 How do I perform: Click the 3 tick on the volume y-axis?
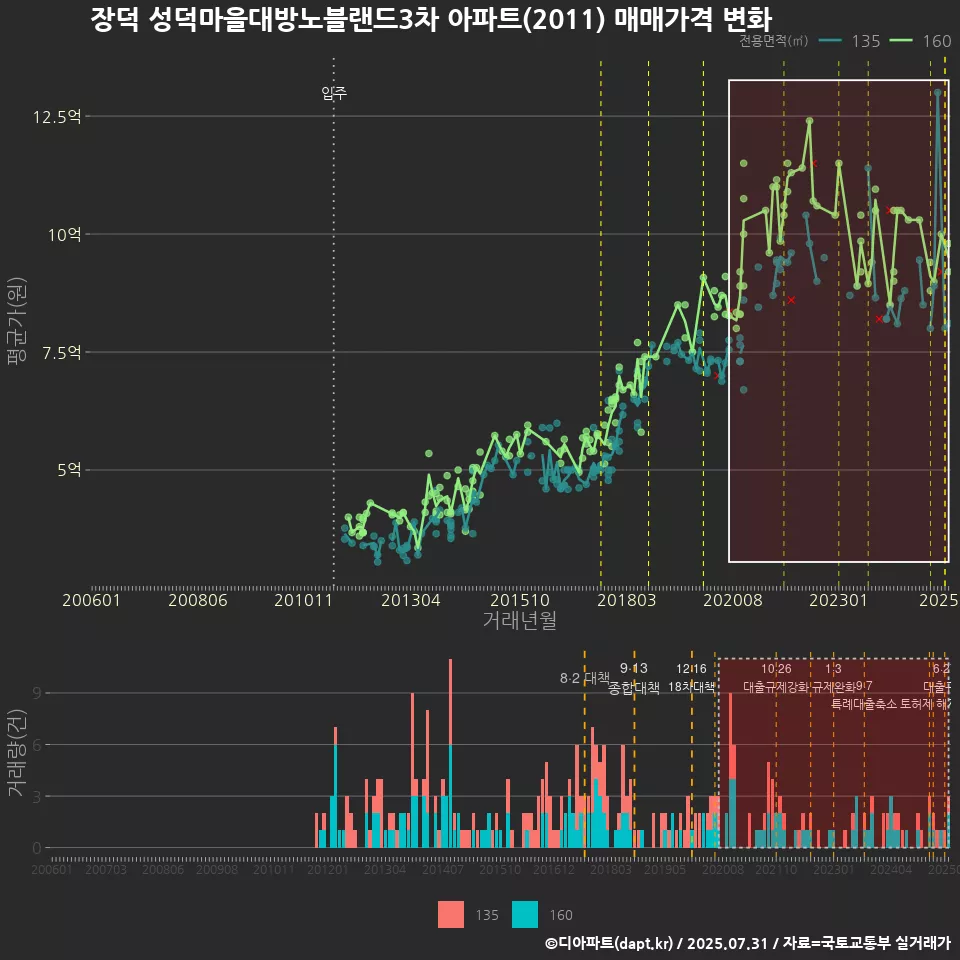point(37,797)
